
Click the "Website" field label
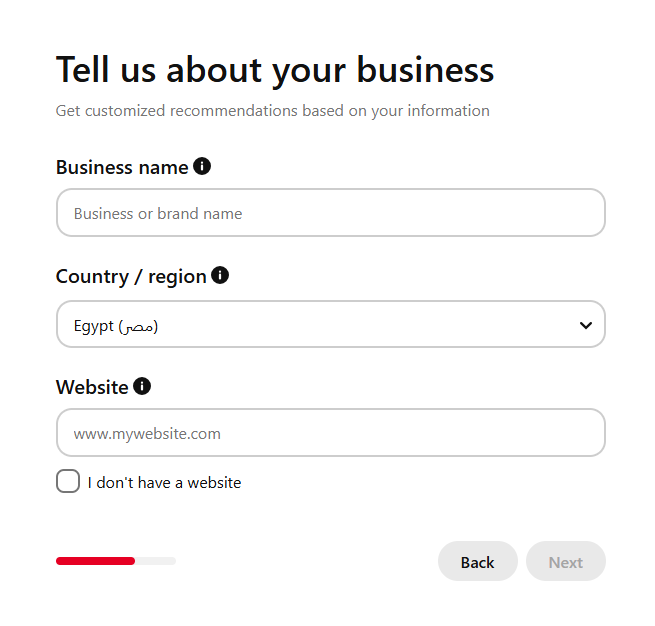[92, 387]
